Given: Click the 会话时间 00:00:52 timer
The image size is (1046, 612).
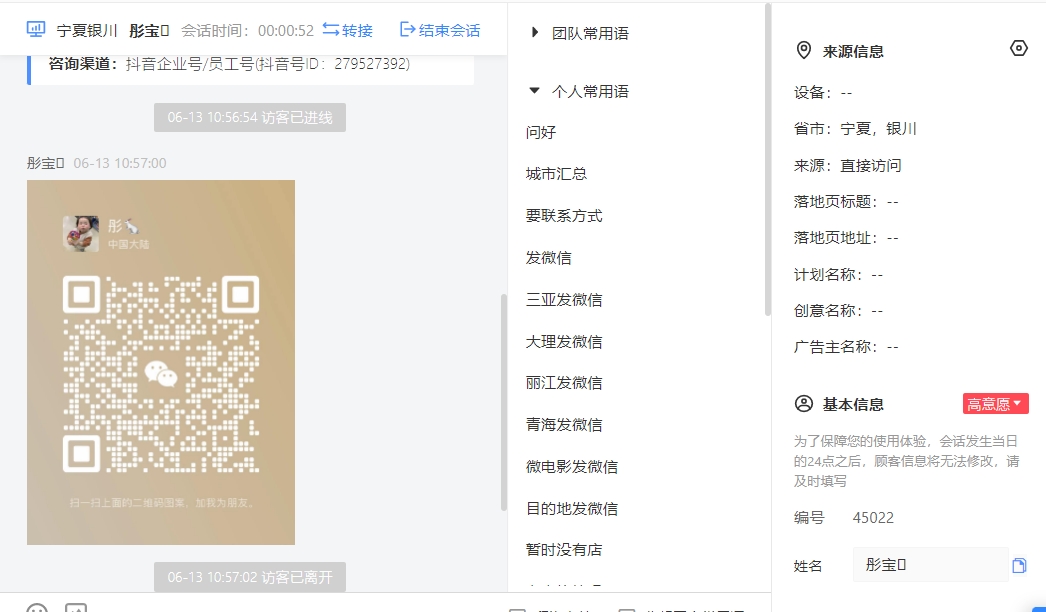Looking at the screenshot, I should click(247, 31).
